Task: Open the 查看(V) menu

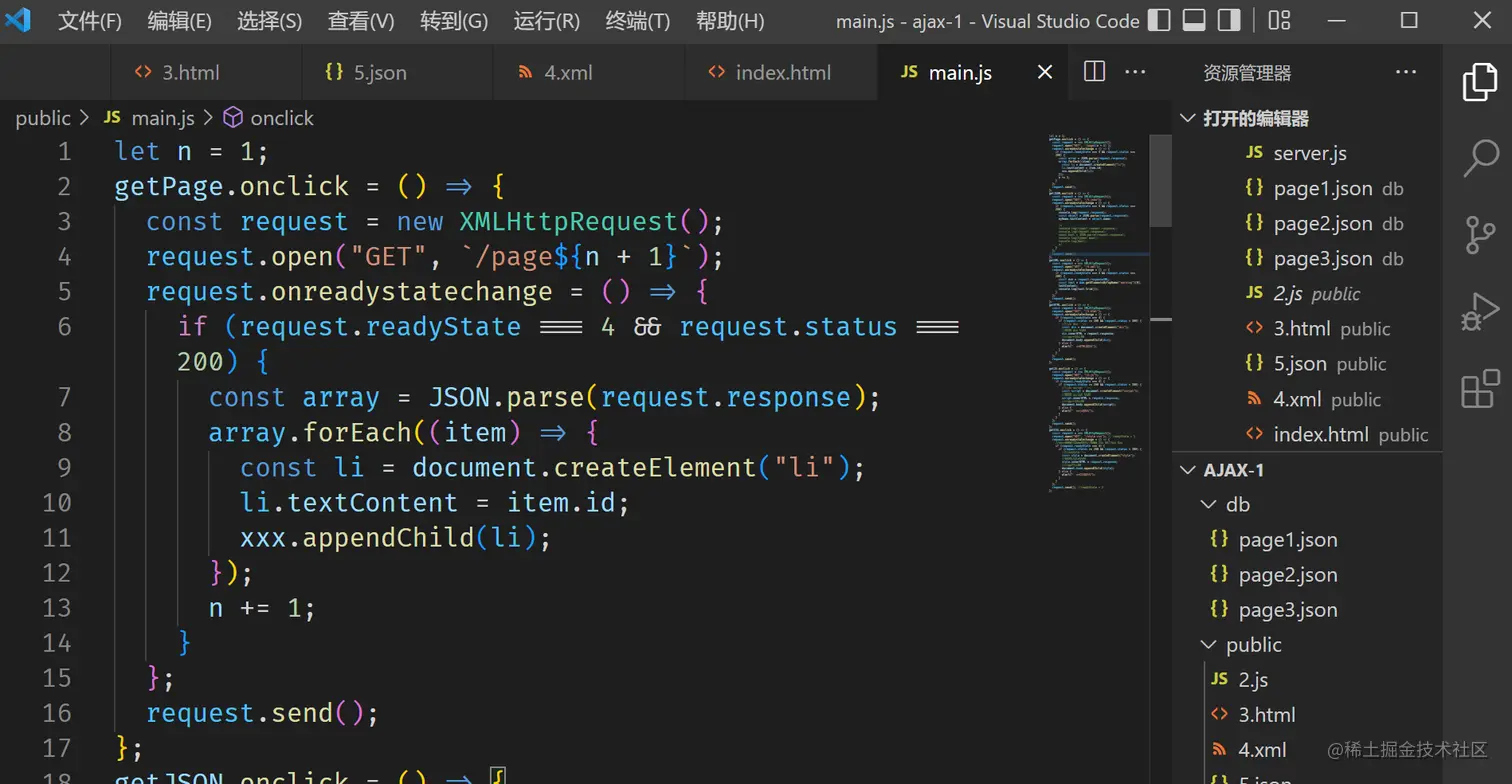Action: (361, 21)
